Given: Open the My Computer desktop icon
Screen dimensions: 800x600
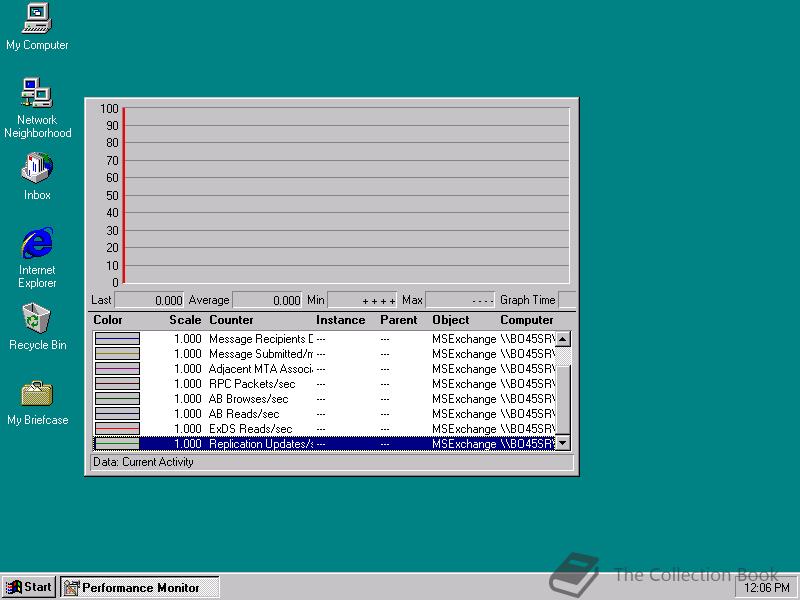Looking at the screenshot, I should click(37, 27).
